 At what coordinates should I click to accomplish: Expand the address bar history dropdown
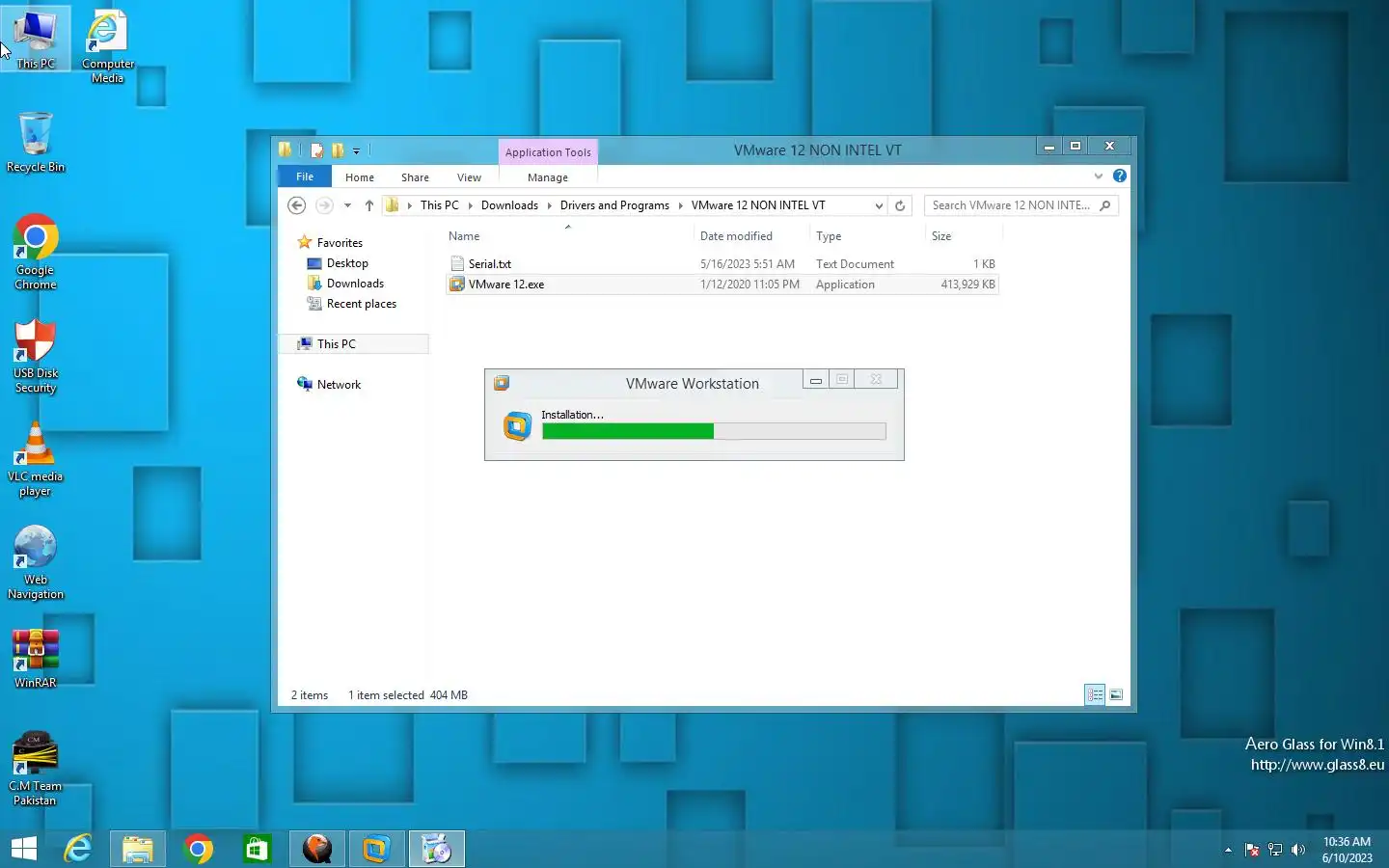879,205
